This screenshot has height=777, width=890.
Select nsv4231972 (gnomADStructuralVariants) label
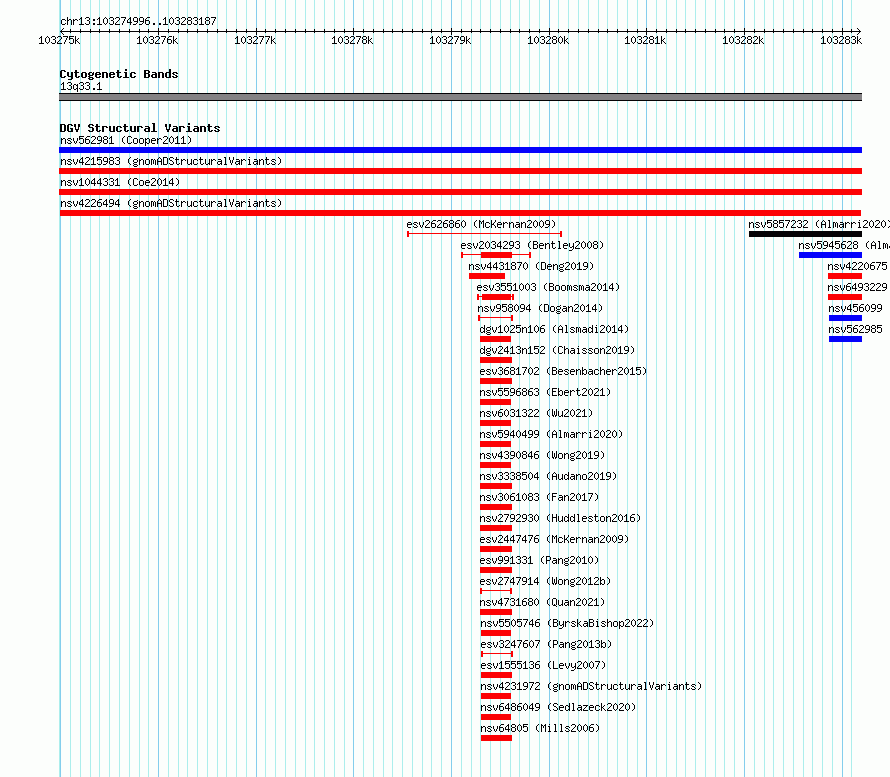coord(591,686)
